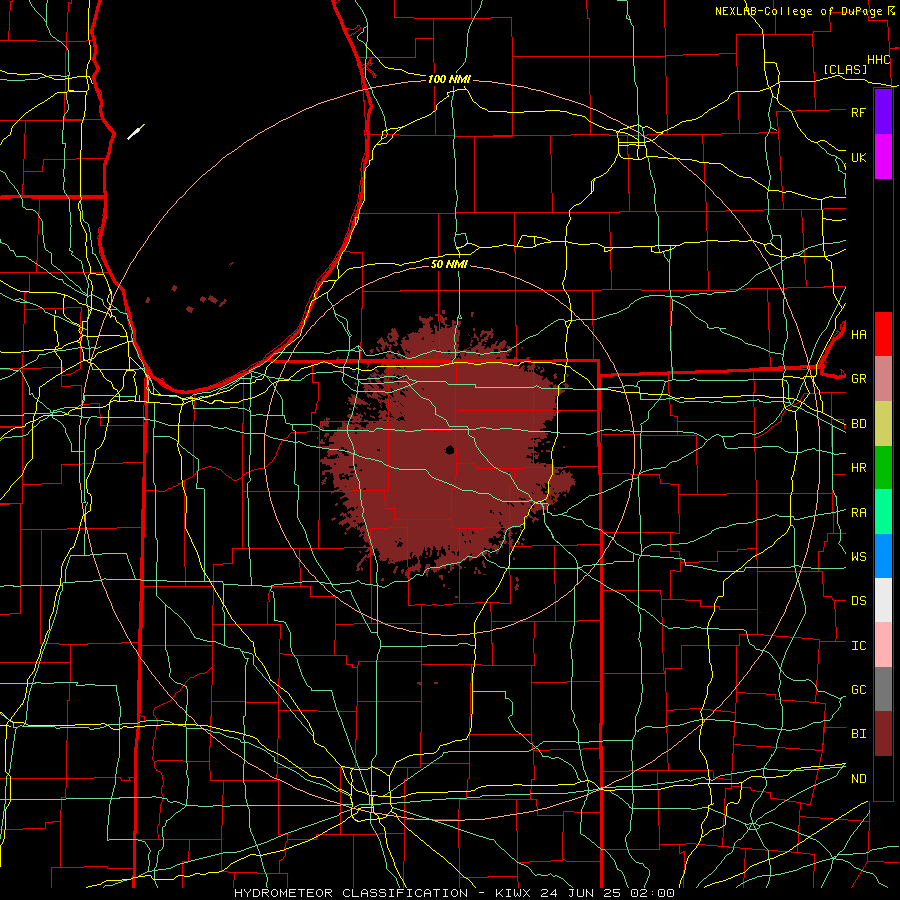Click the "IC" legend label
This screenshot has width=900, height=900.
click(x=858, y=646)
